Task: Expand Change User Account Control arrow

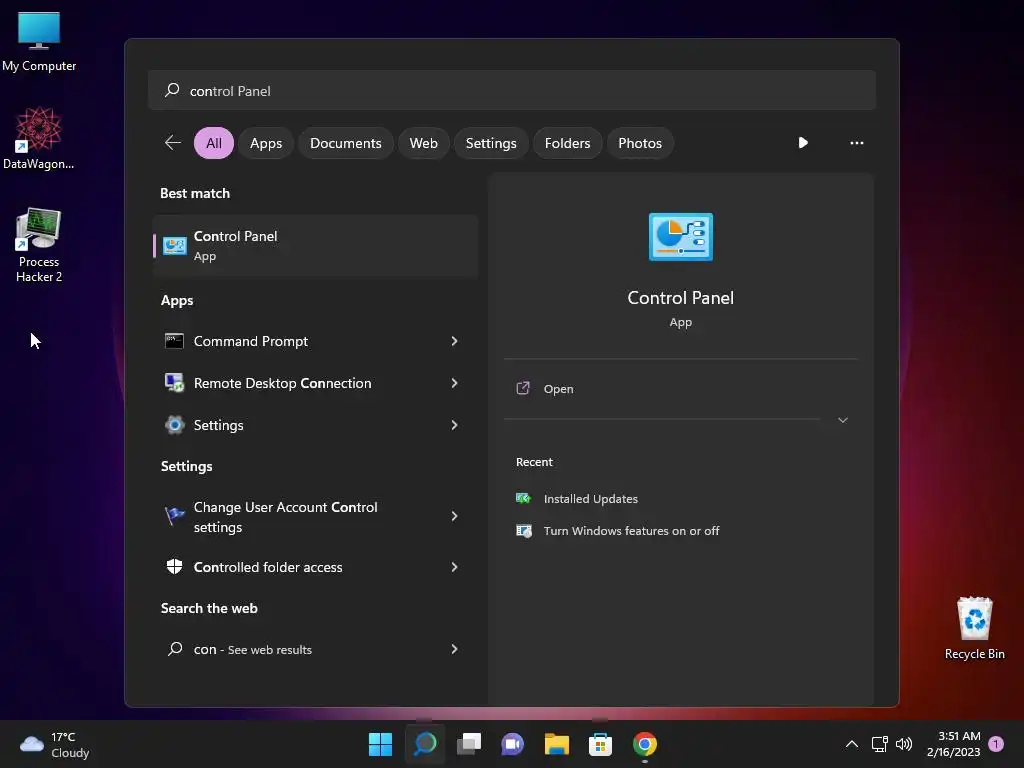Action: (454, 516)
